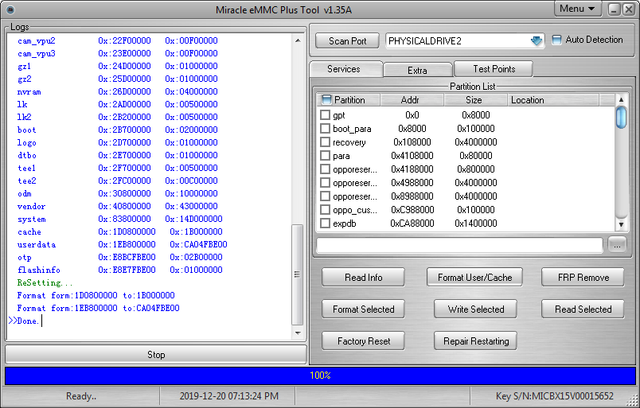Image resolution: width=640 pixels, height=408 pixels.
Task: Click the Scan Port button
Action: tap(347, 41)
